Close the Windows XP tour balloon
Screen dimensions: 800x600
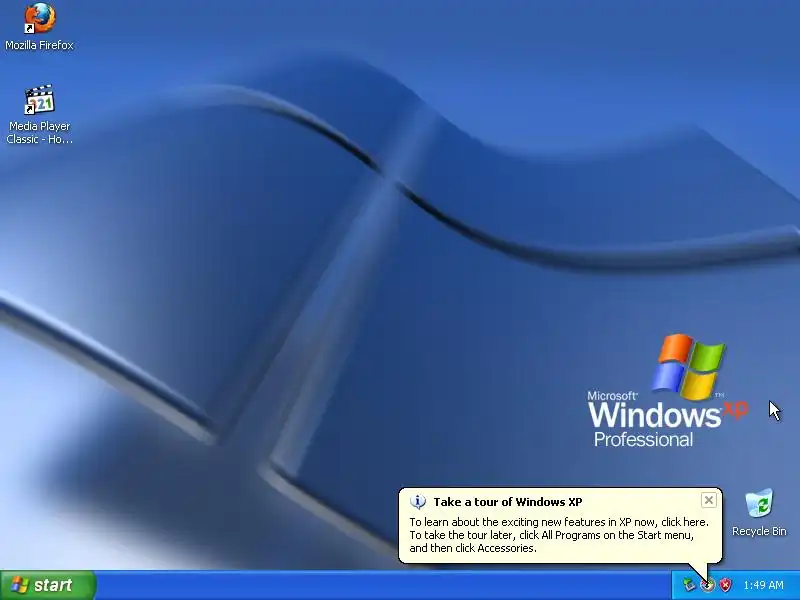coord(709,501)
